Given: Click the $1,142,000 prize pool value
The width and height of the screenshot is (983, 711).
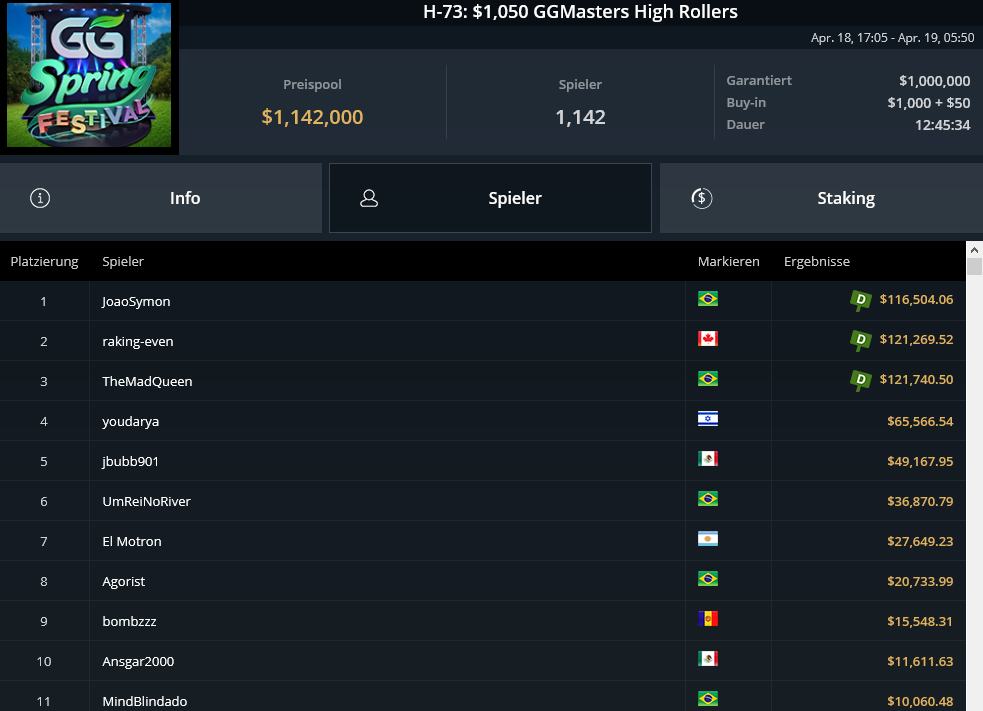Looking at the screenshot, I should 312,117.
